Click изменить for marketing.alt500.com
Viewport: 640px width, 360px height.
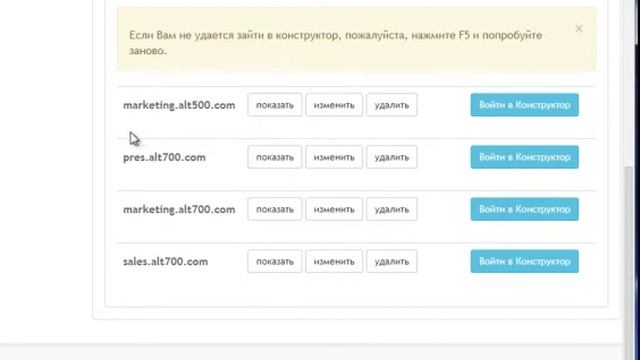334,105
